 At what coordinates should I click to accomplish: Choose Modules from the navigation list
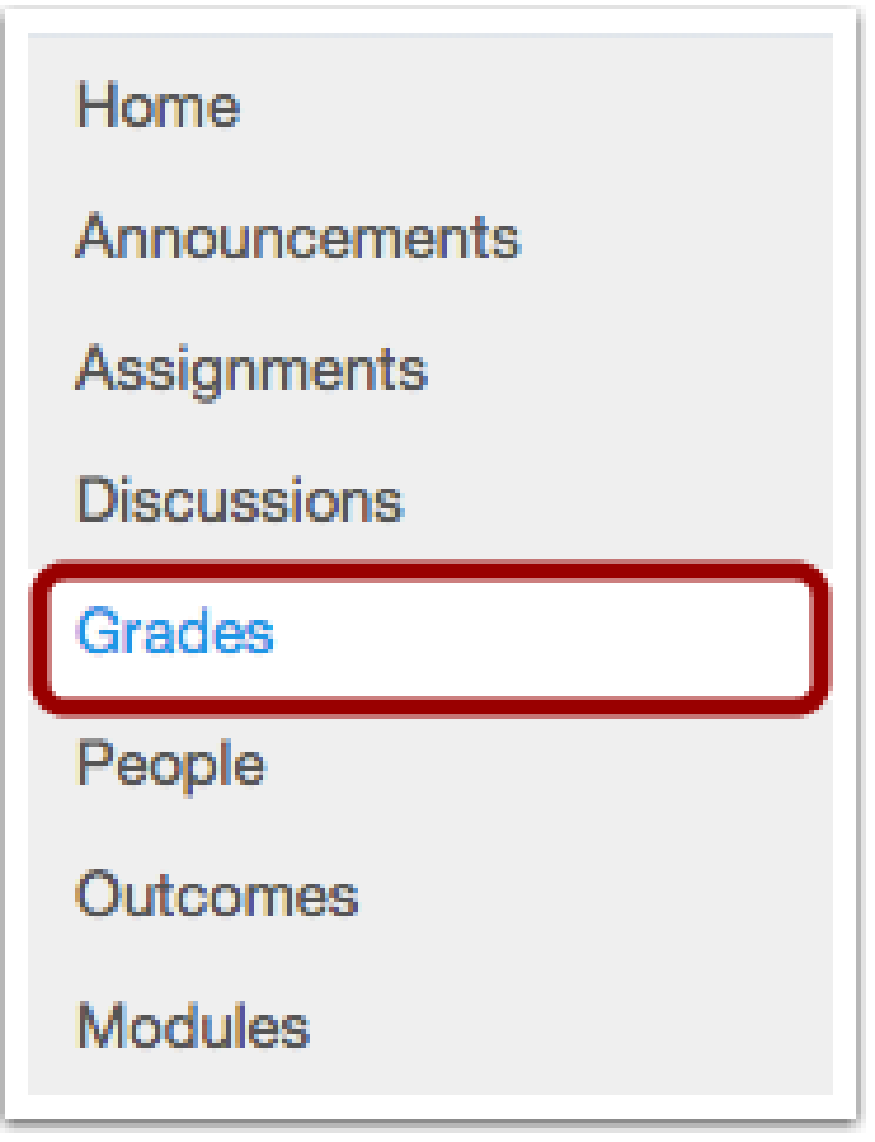pyautogui.click(x=194, y=1026)
